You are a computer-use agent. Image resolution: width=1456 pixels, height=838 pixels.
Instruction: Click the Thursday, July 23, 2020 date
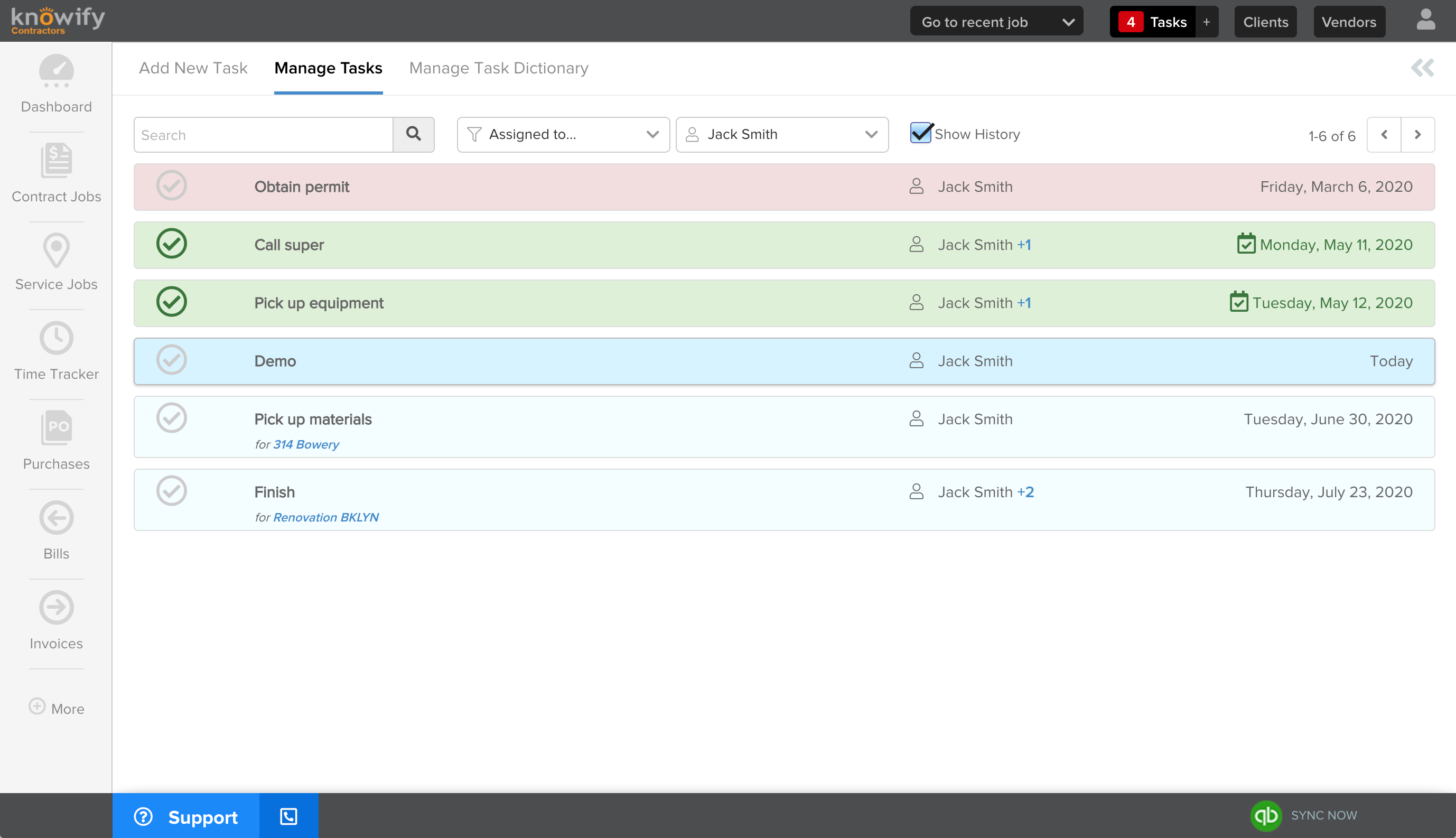(x=1329, y=492)
